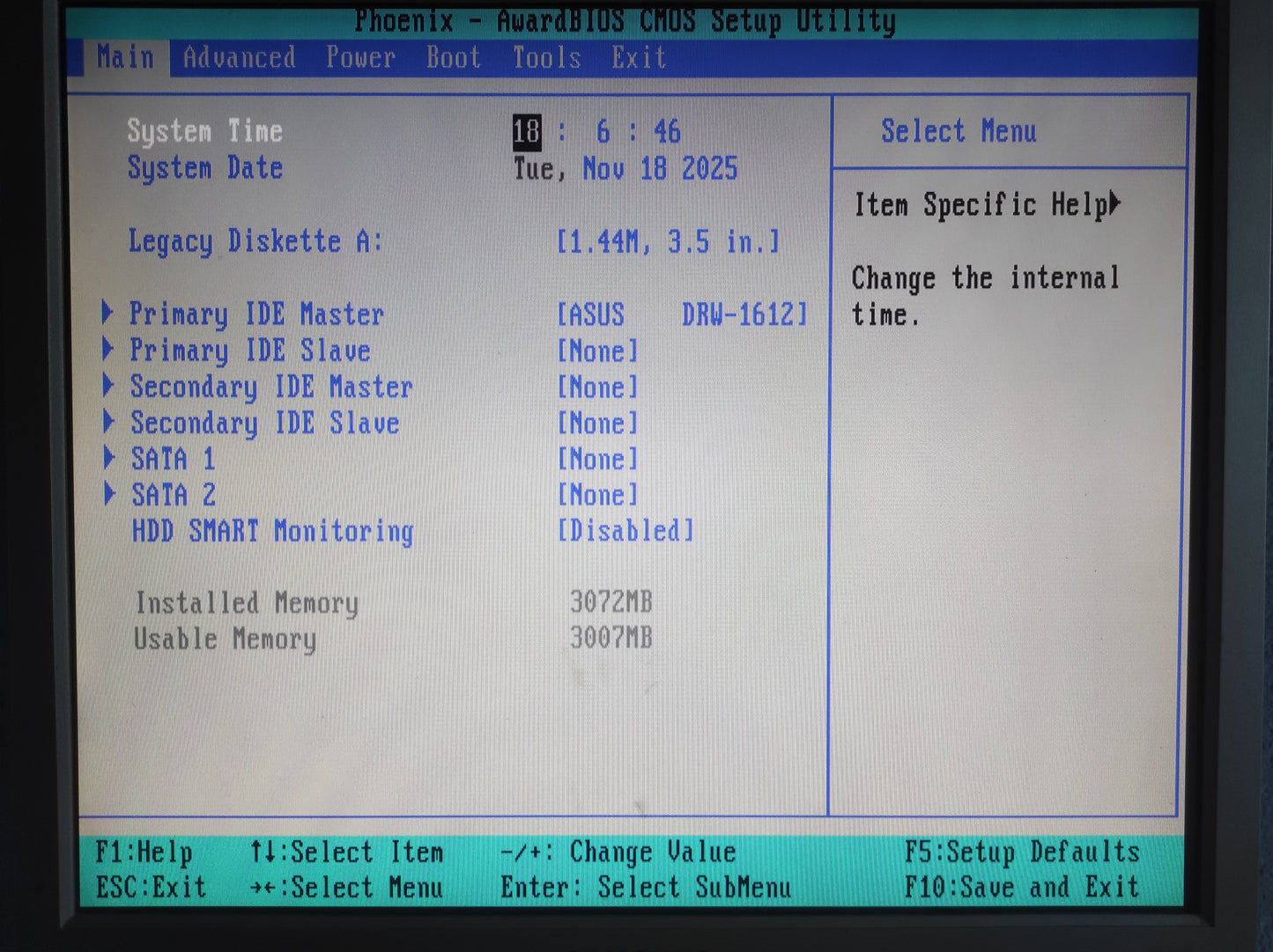Open the SATA 1 submenu arrow
This screenshot has height=952, width=1273.
(111, 459)
